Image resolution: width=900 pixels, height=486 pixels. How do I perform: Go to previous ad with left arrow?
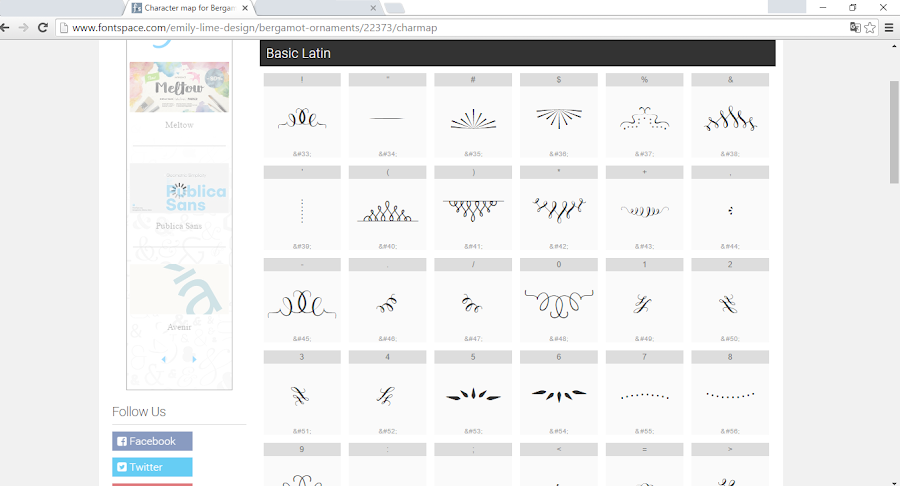[164, 359]
